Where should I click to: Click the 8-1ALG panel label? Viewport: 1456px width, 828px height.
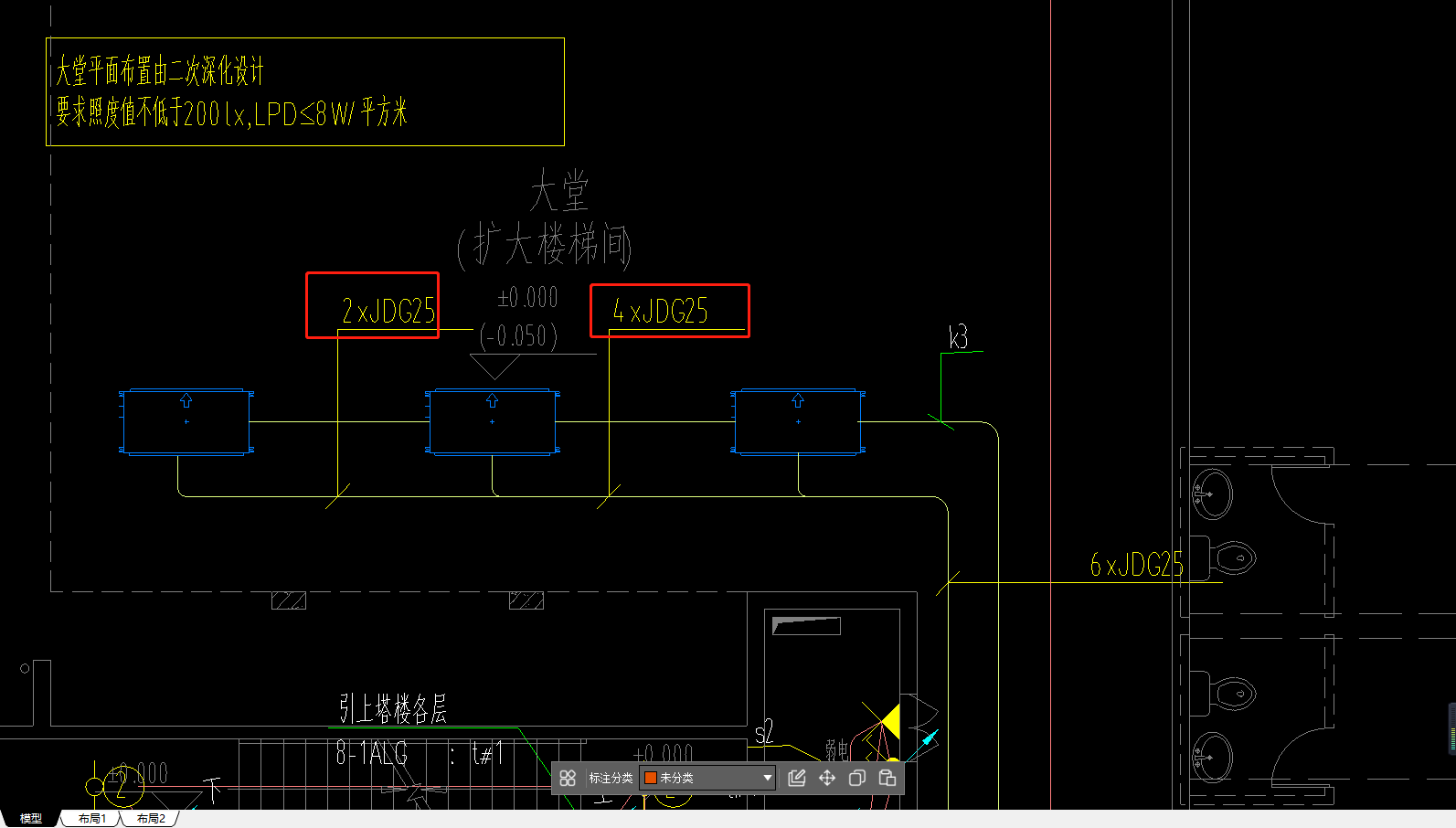372,753
